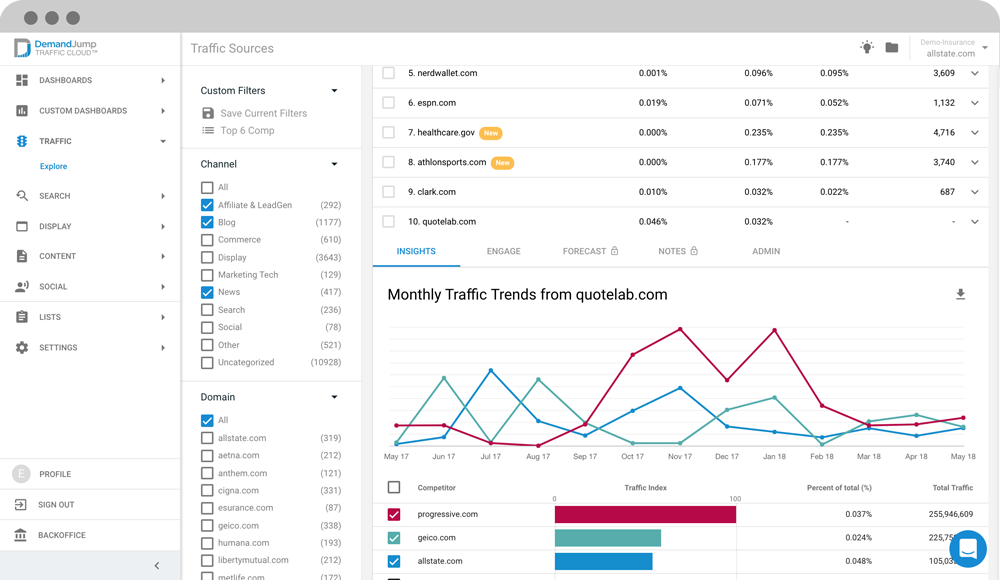Open the folder icon in the header
Image resolution: width=1000 pixels, height=580 pixels.
coord(892,47)
